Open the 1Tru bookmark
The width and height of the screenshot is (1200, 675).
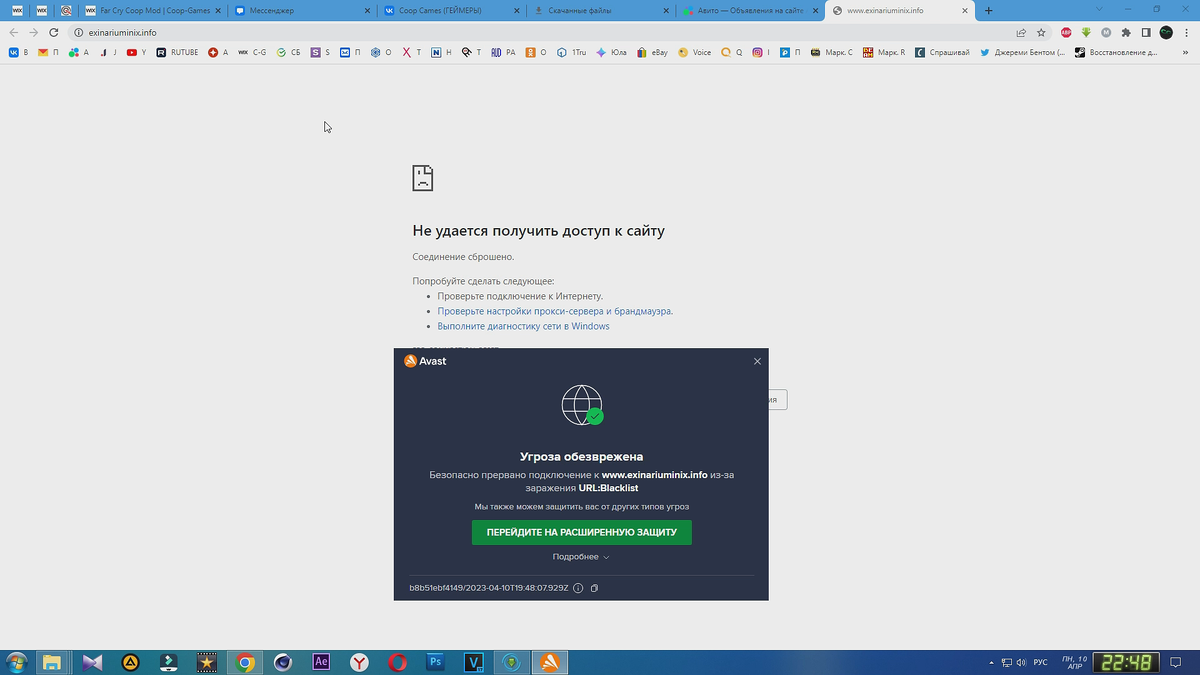coord(573,52)
